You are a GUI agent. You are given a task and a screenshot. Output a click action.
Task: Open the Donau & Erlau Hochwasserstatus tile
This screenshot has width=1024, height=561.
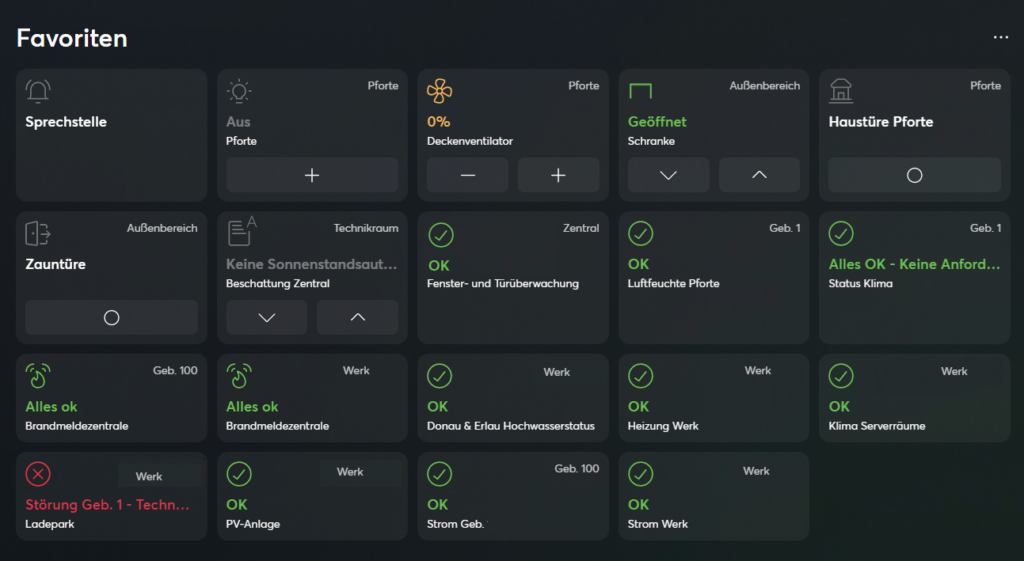[x=512, y=398]
